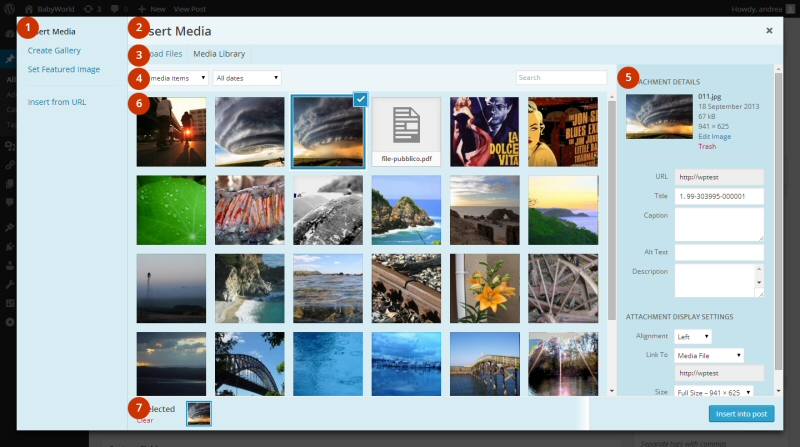Viewport: 800px width, 447px height.
Task: Click the attachment preview image 011.jpg
Action: pyautogui.click(x=659, y=116)
